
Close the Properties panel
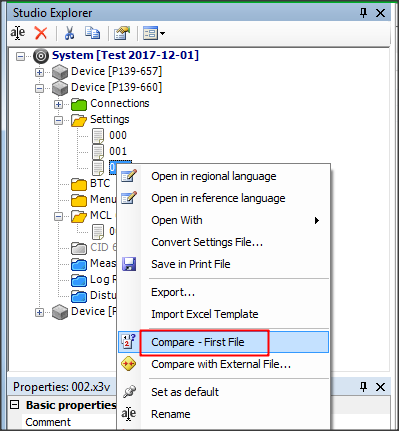coord(380,387)
